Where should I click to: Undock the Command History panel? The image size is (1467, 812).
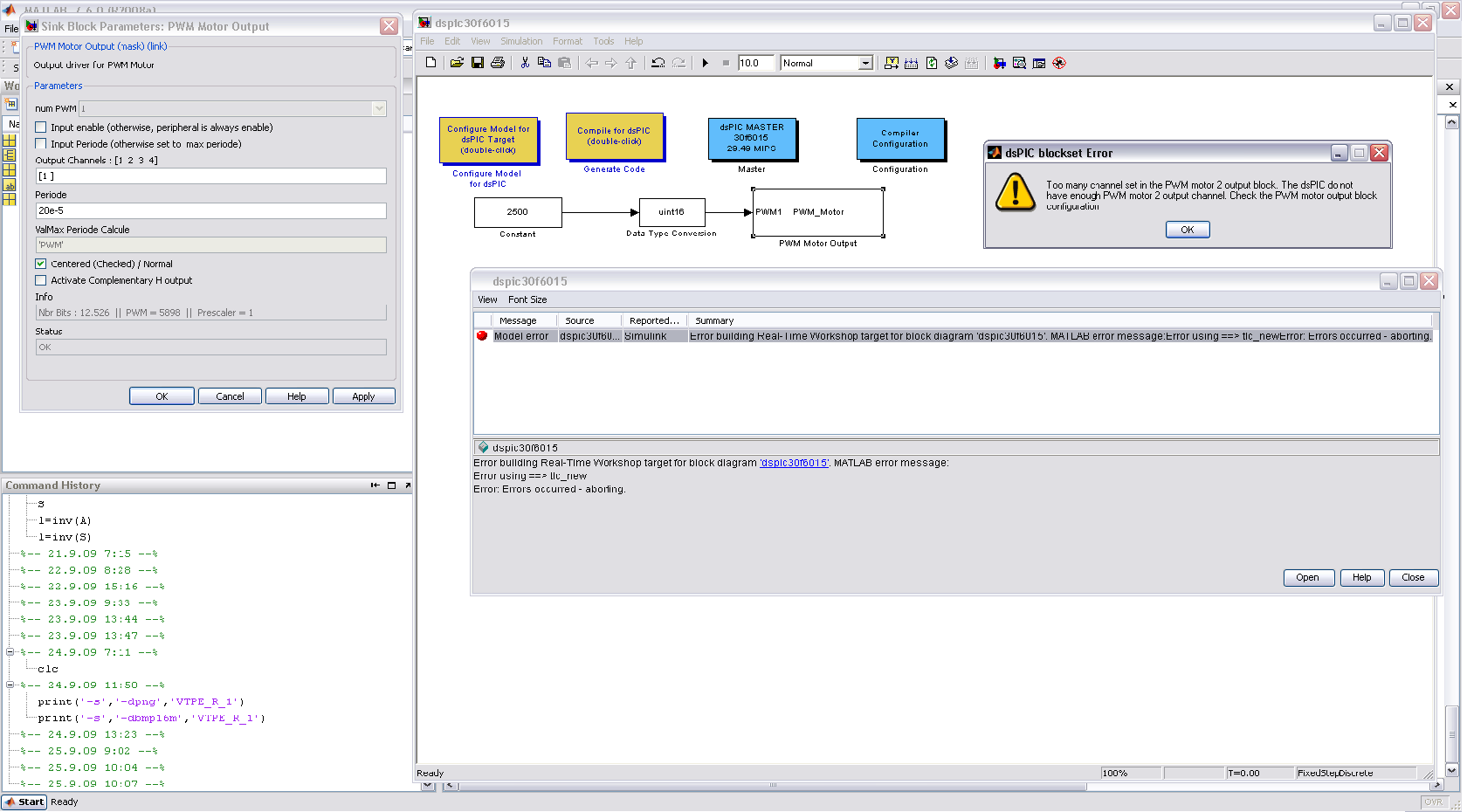click(408, 485)
